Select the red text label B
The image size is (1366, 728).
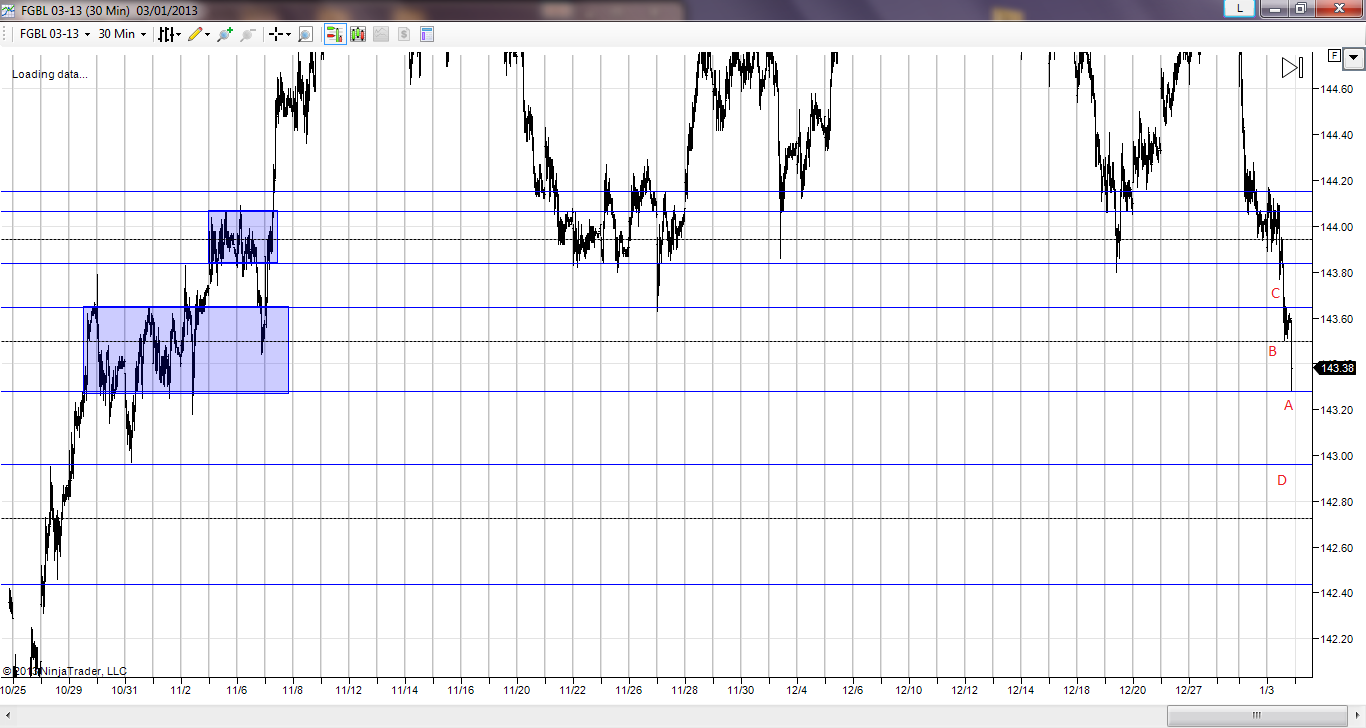(x=1273, y=352)
